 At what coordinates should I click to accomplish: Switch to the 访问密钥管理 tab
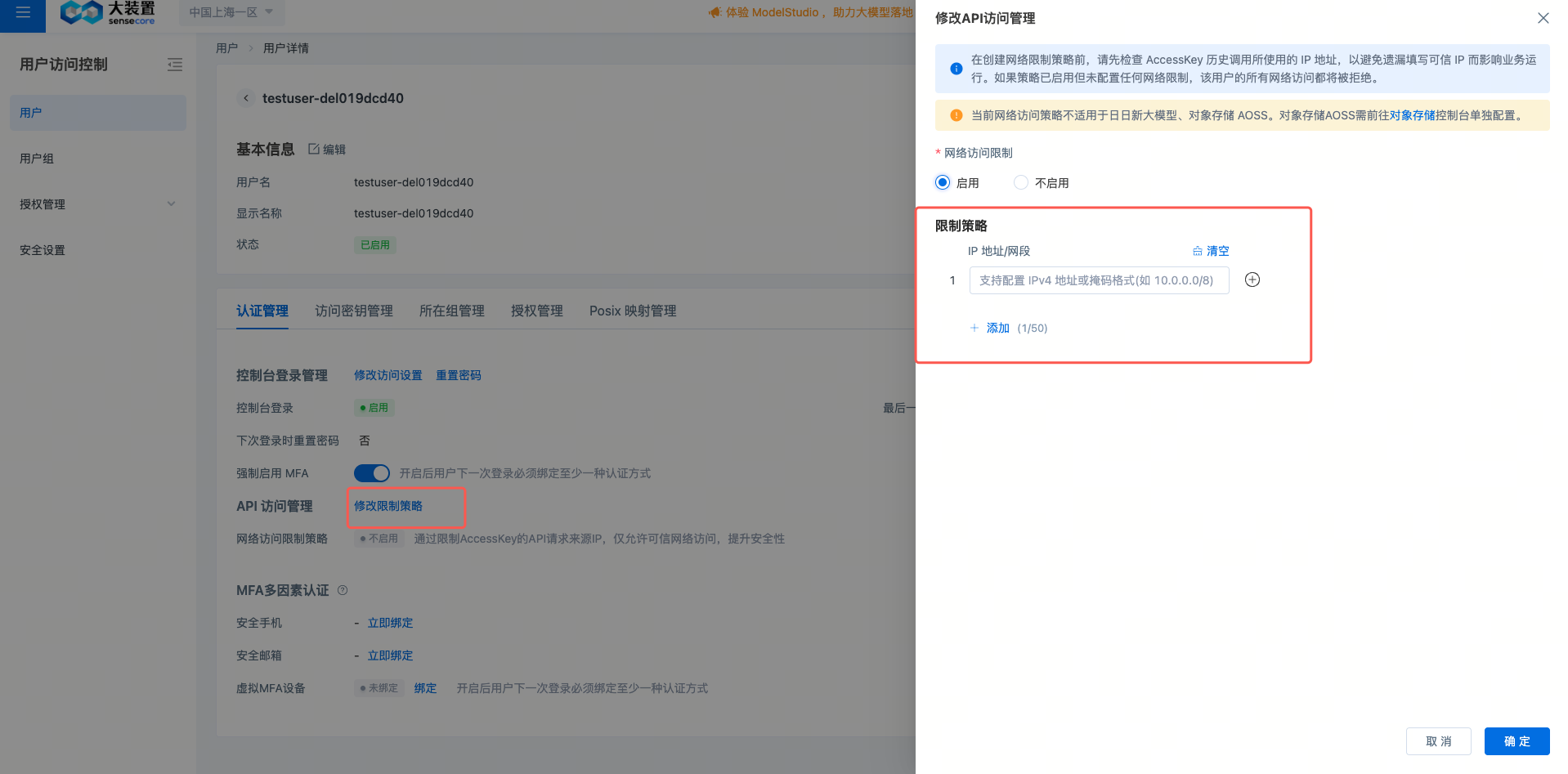pyautogui.click(x=354, y=311)
